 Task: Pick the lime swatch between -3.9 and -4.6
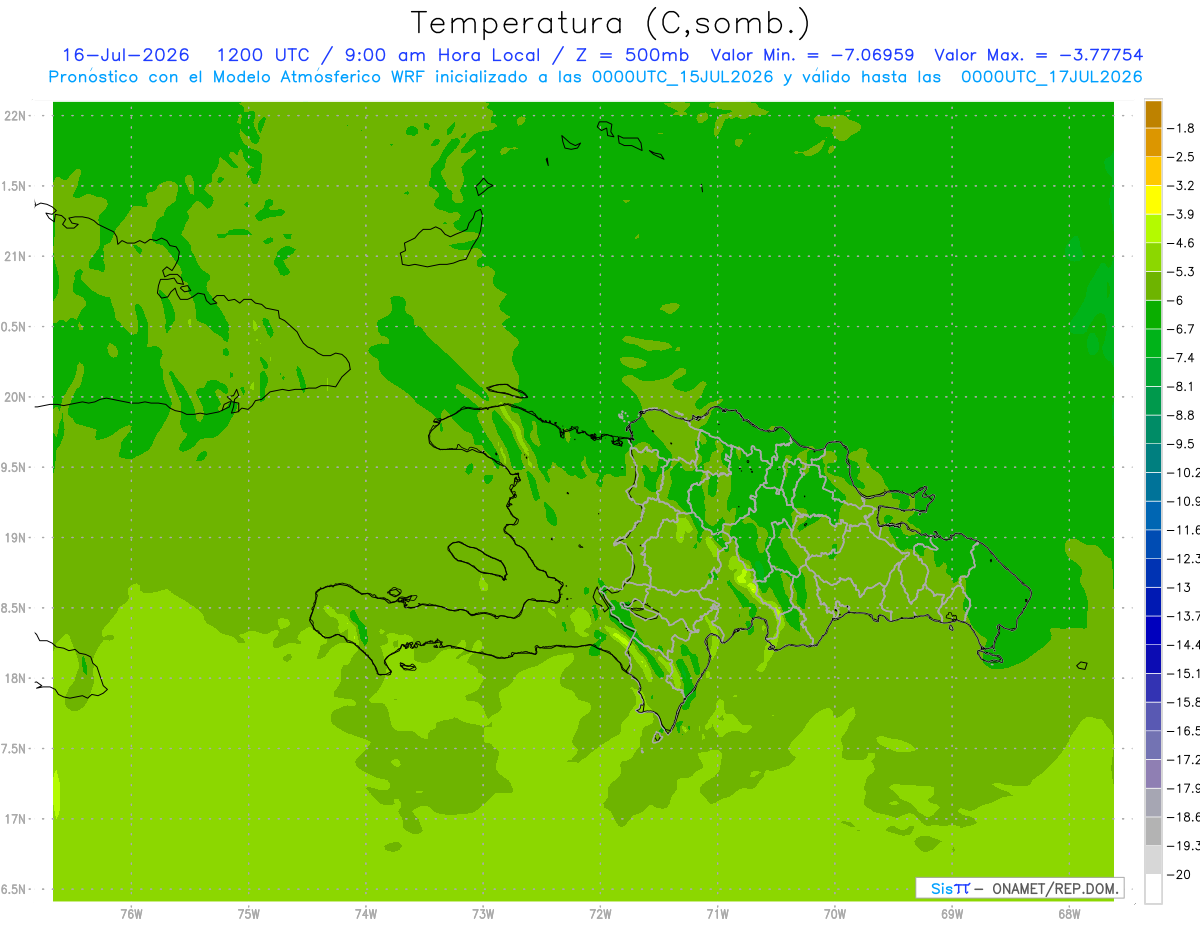[1153, 229]
